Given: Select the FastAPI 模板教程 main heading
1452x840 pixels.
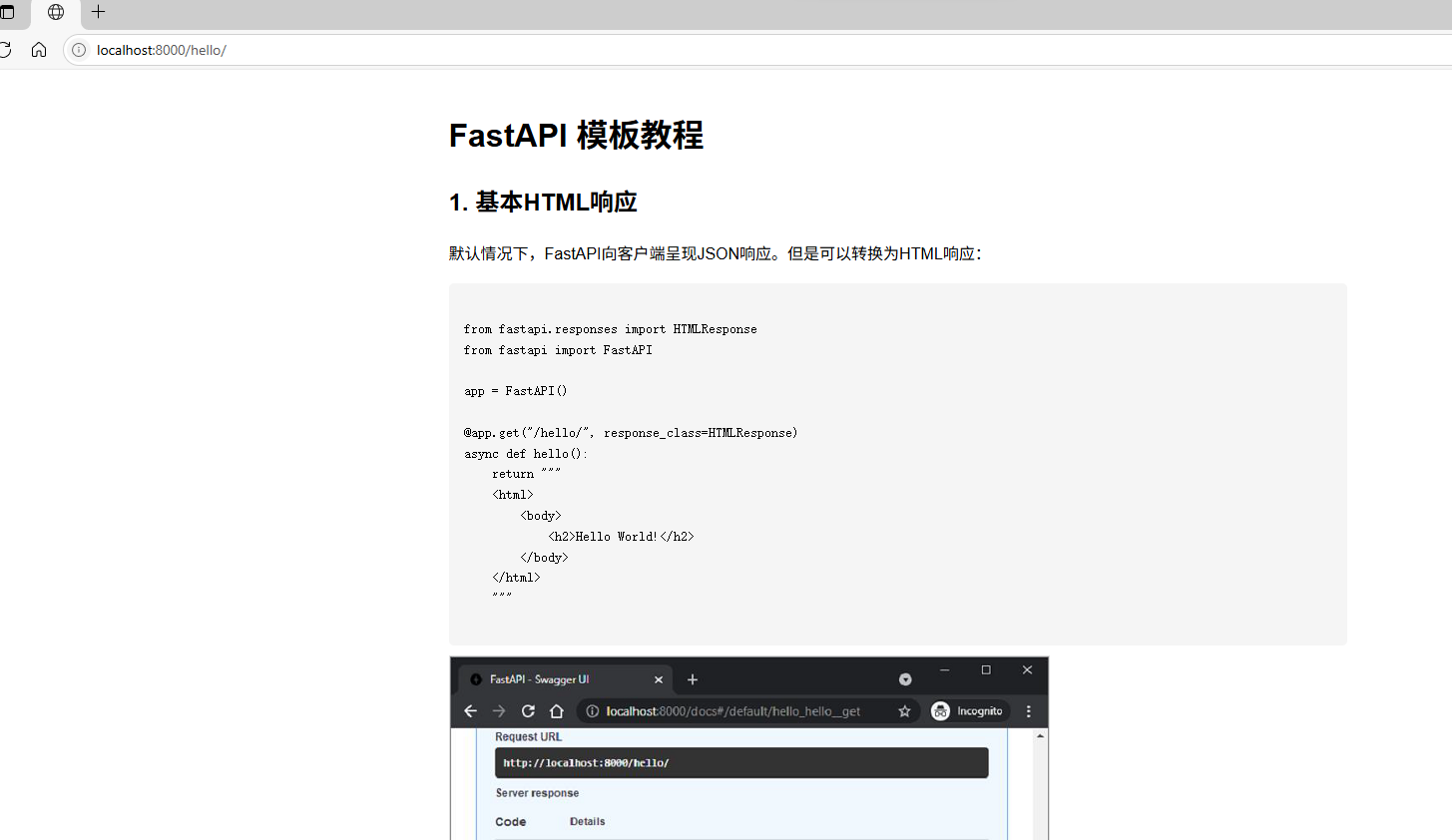Looking at the screenshot, I should click(576, 135).
